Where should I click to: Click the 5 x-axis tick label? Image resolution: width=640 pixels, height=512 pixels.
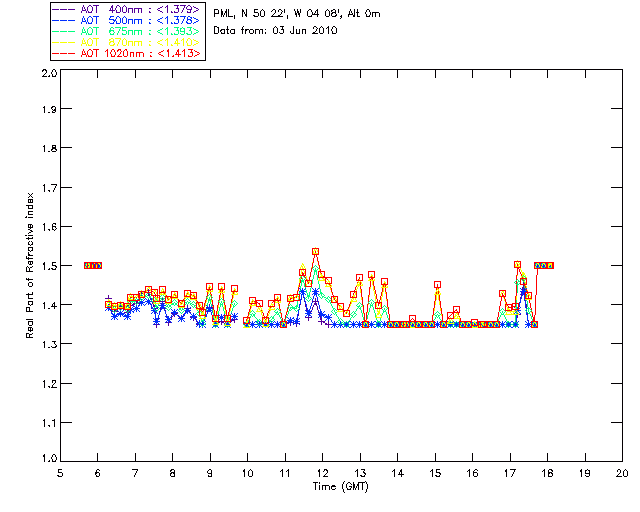[60, 473]
